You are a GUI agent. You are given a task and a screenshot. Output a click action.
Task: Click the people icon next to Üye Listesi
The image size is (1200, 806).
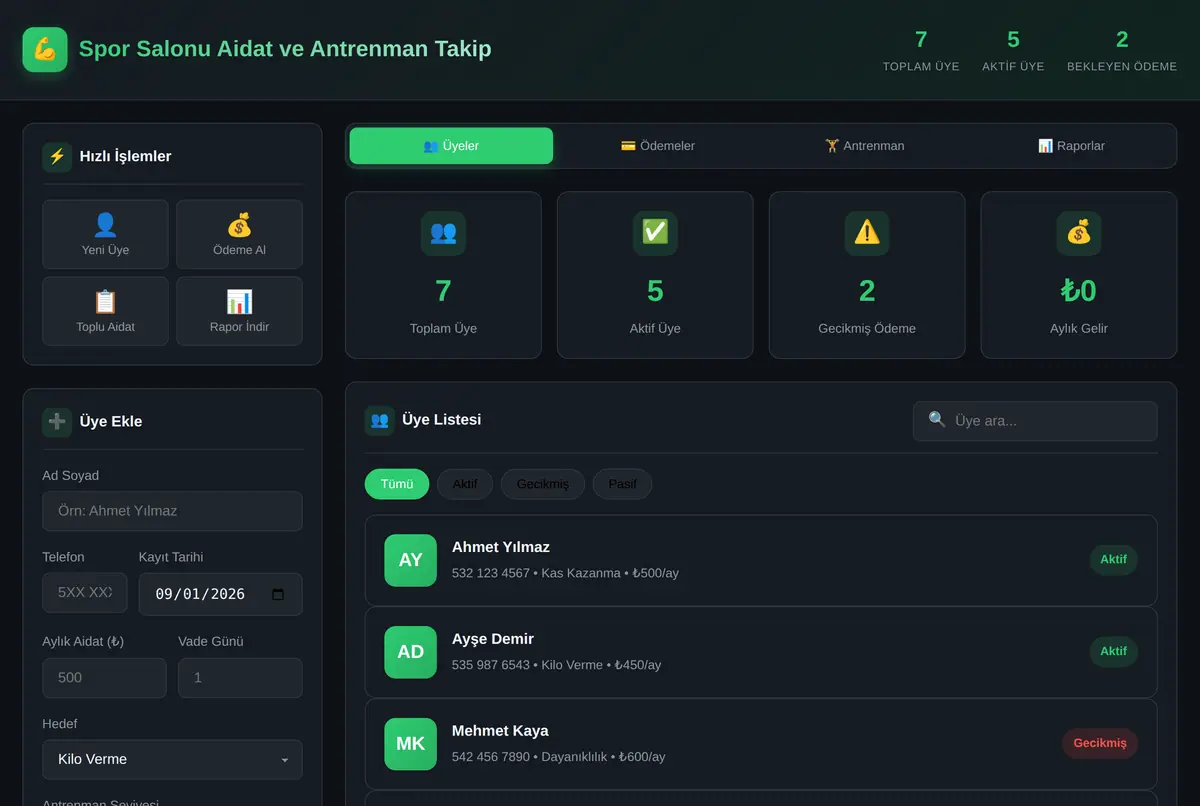pos(379,420)
